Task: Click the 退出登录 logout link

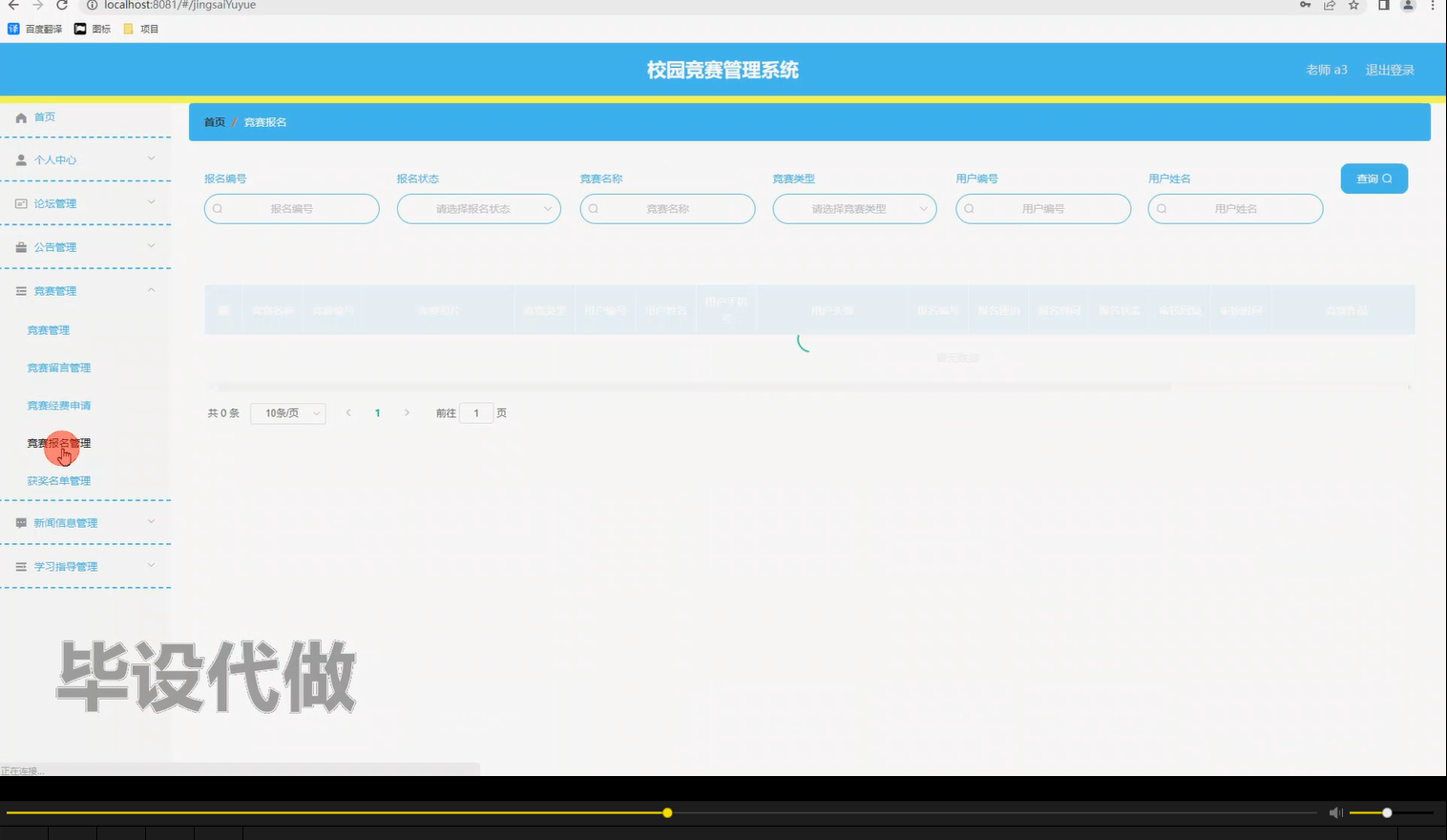Action: (1390, 69)
